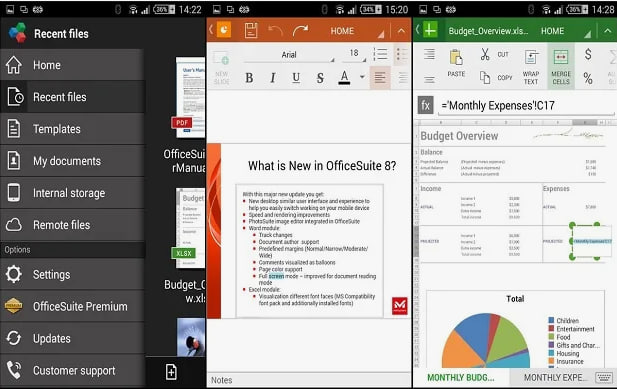The width and height of the screenshot is (617, 389).
Task: Click the home house icon
Action: coord(14,65)
